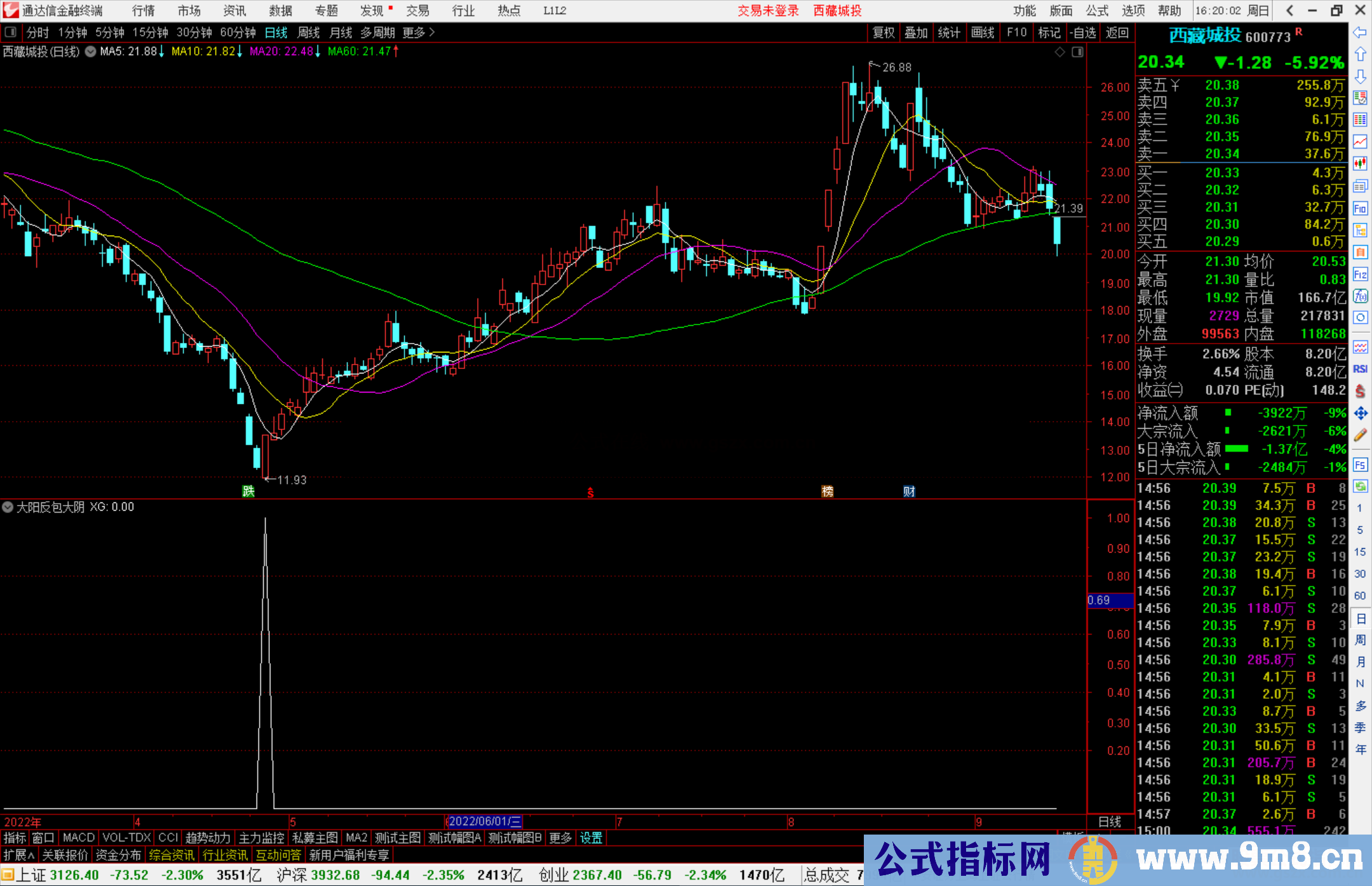Select the pencil drawing tool icon

[x=1360, y=436]
